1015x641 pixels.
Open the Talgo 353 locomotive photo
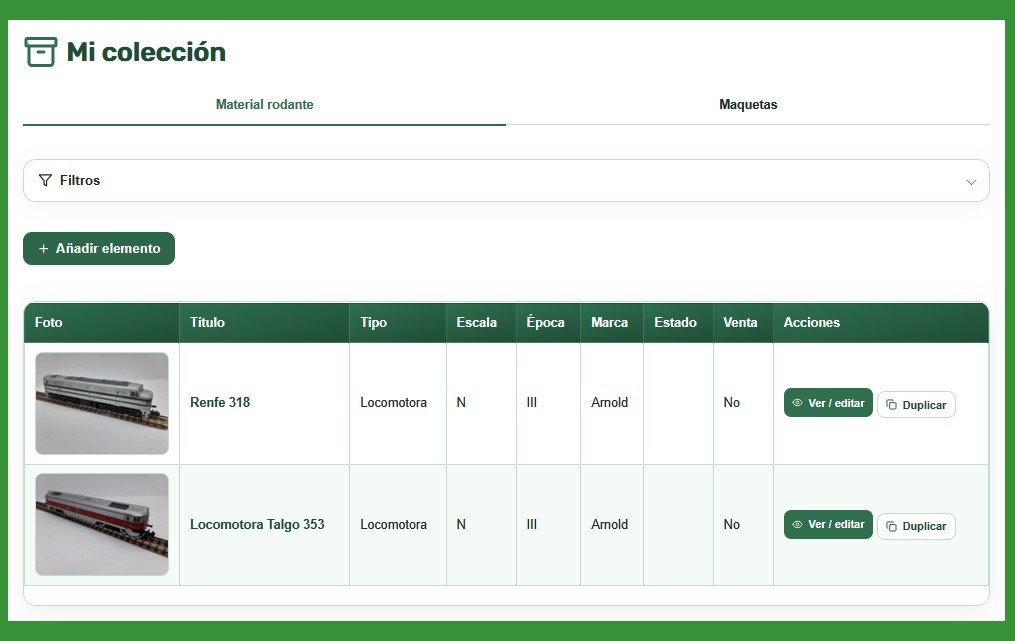[102, 524]
